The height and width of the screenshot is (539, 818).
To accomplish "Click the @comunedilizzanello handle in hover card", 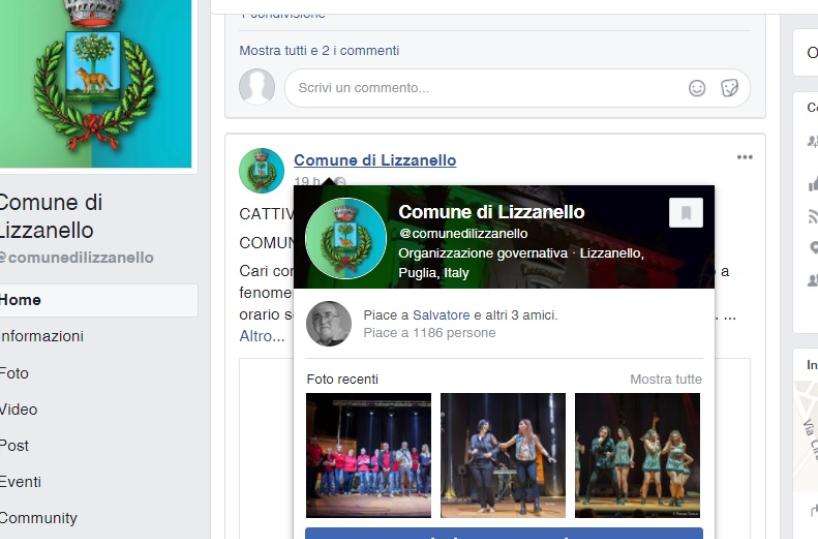I will (x=463, y=234).
